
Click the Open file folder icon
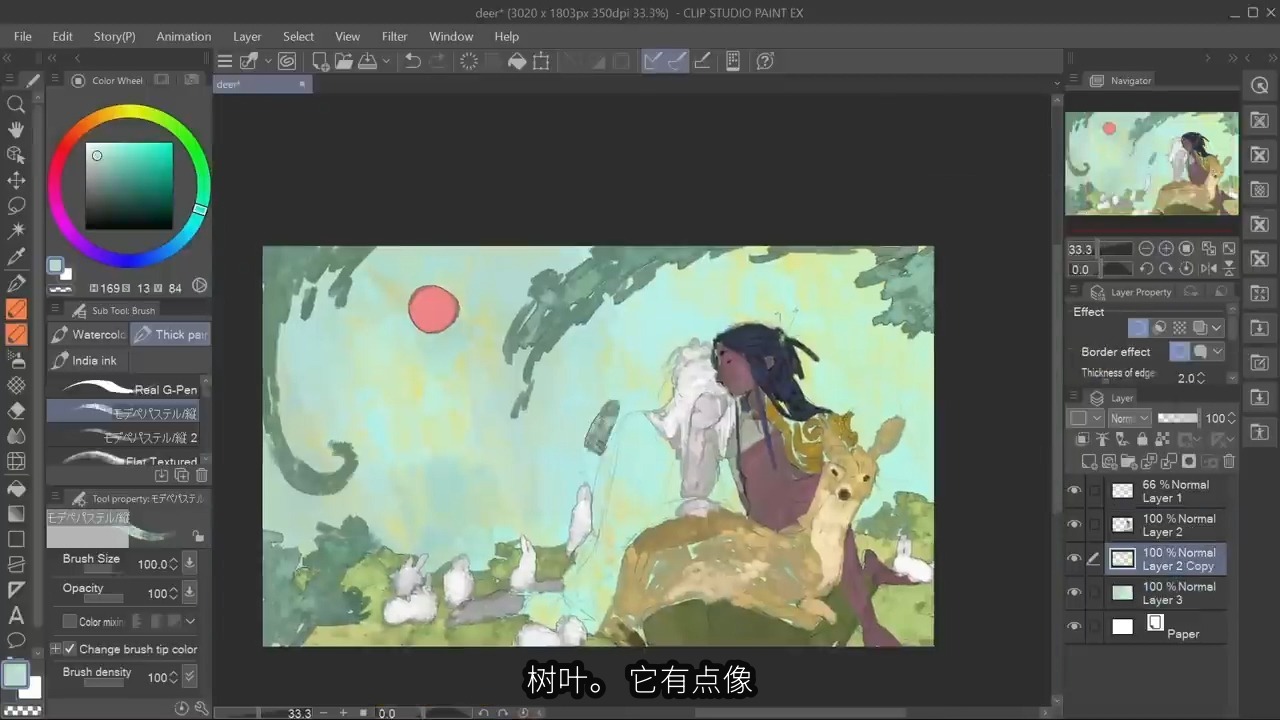coord(344,61)
